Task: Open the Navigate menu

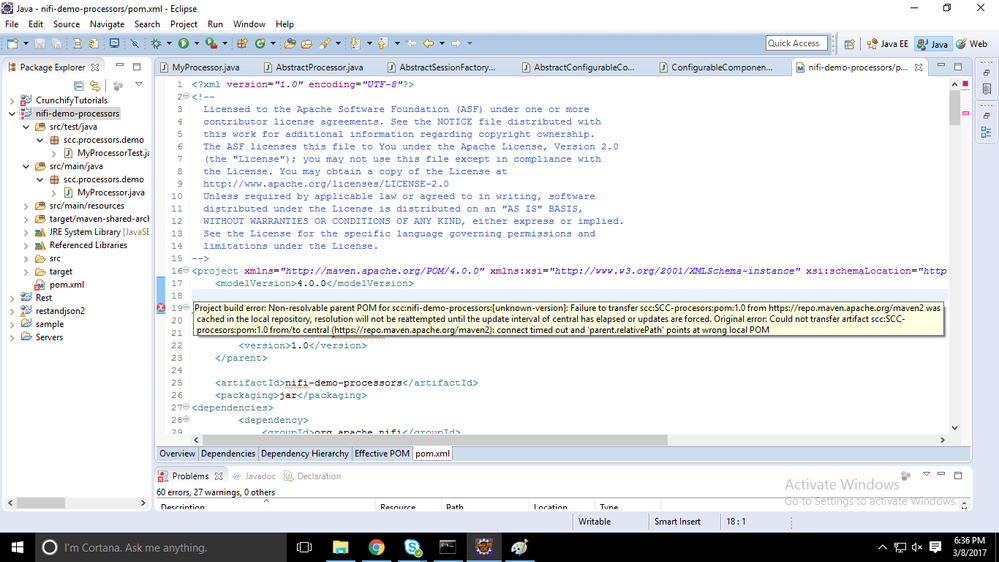Action: coord(107,24)
